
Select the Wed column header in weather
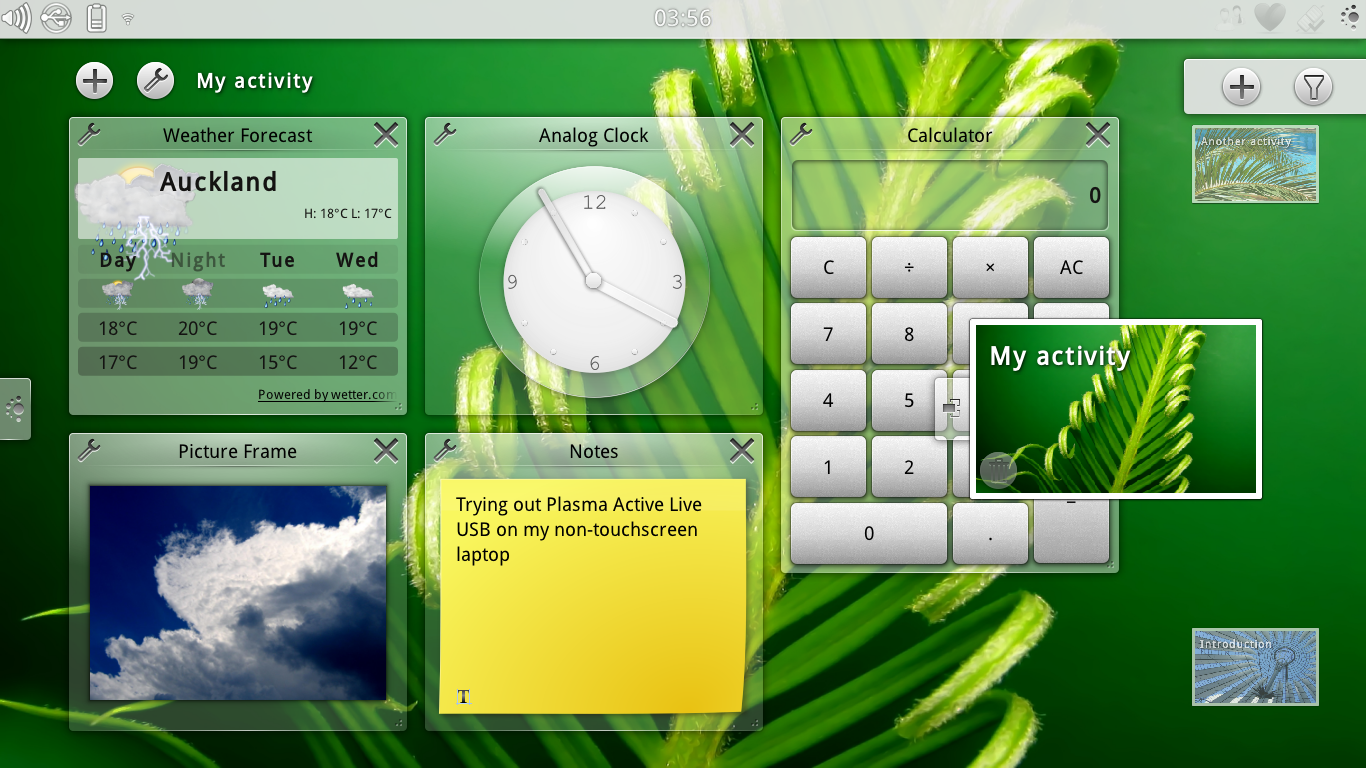[x=358, y=260]
